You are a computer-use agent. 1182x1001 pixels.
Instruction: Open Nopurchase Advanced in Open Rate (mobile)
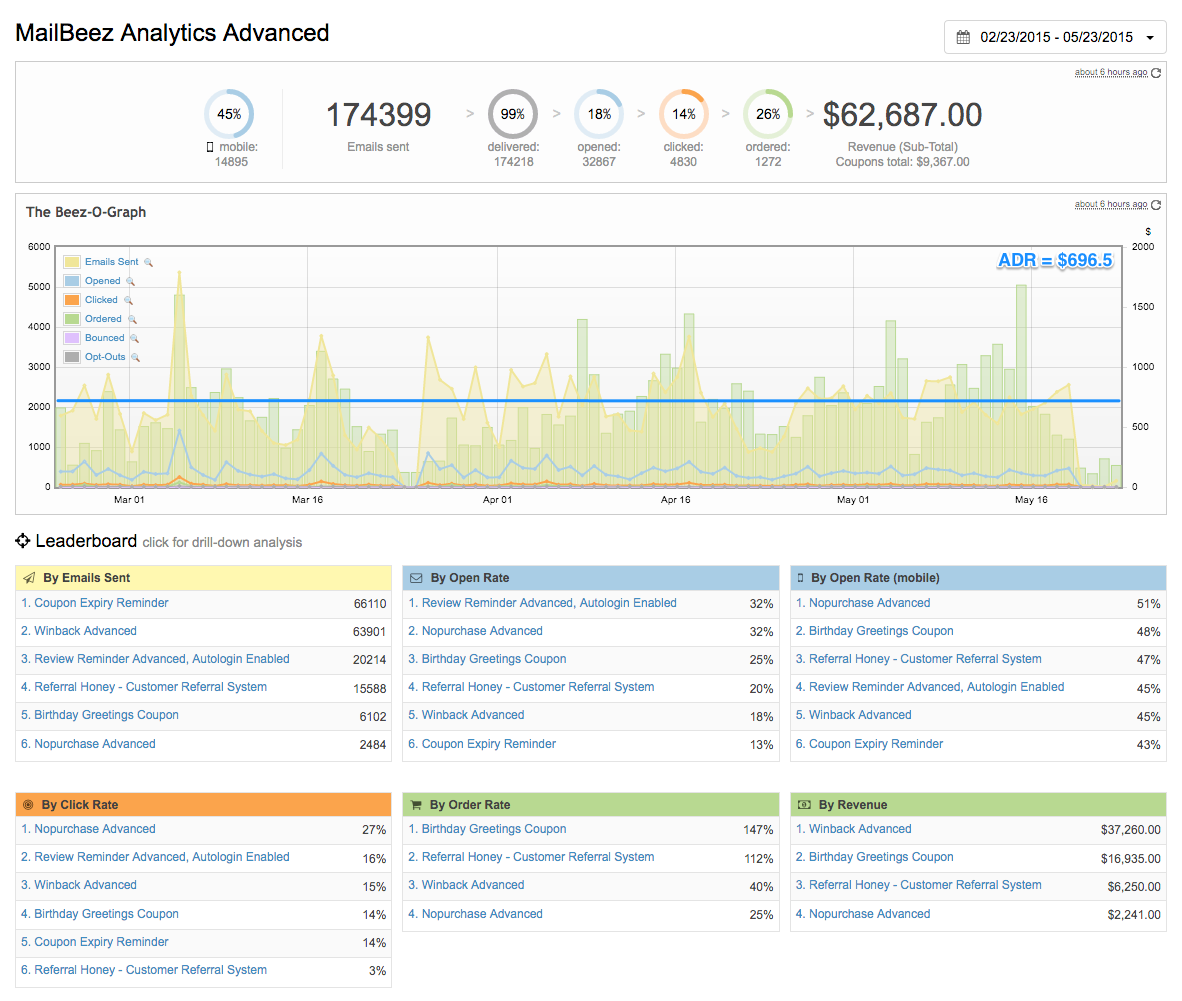click(x=869, y=603)
